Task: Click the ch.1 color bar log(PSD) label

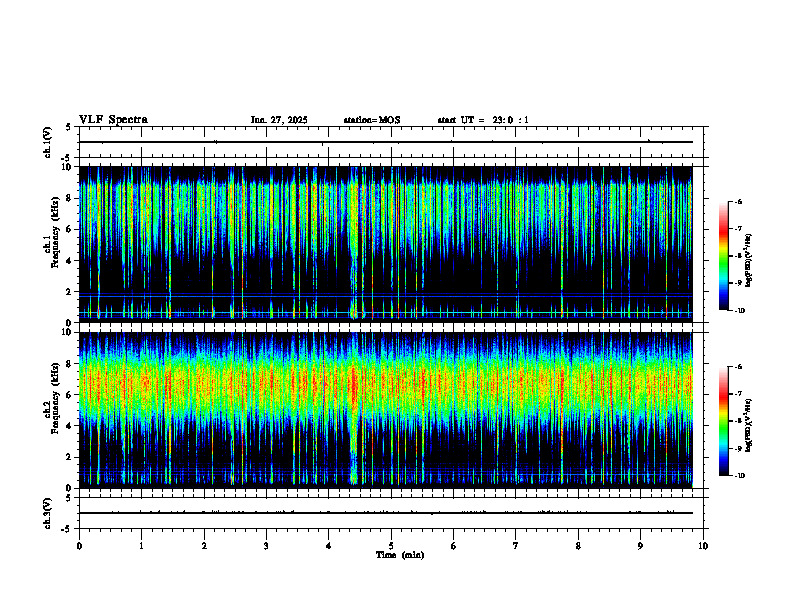Action: coord(748,260)
